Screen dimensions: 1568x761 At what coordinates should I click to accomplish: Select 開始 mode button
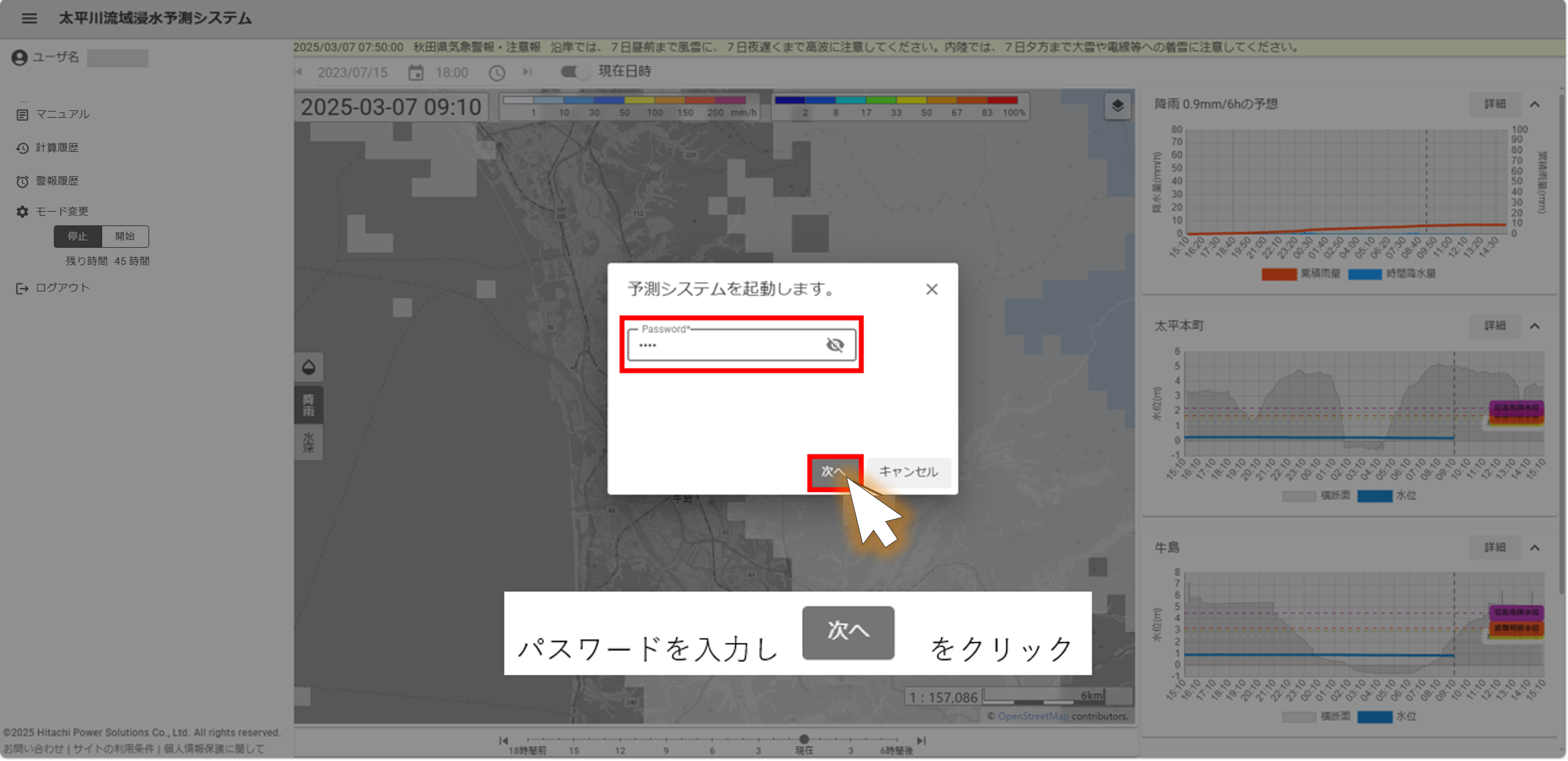tap(125, 236)
